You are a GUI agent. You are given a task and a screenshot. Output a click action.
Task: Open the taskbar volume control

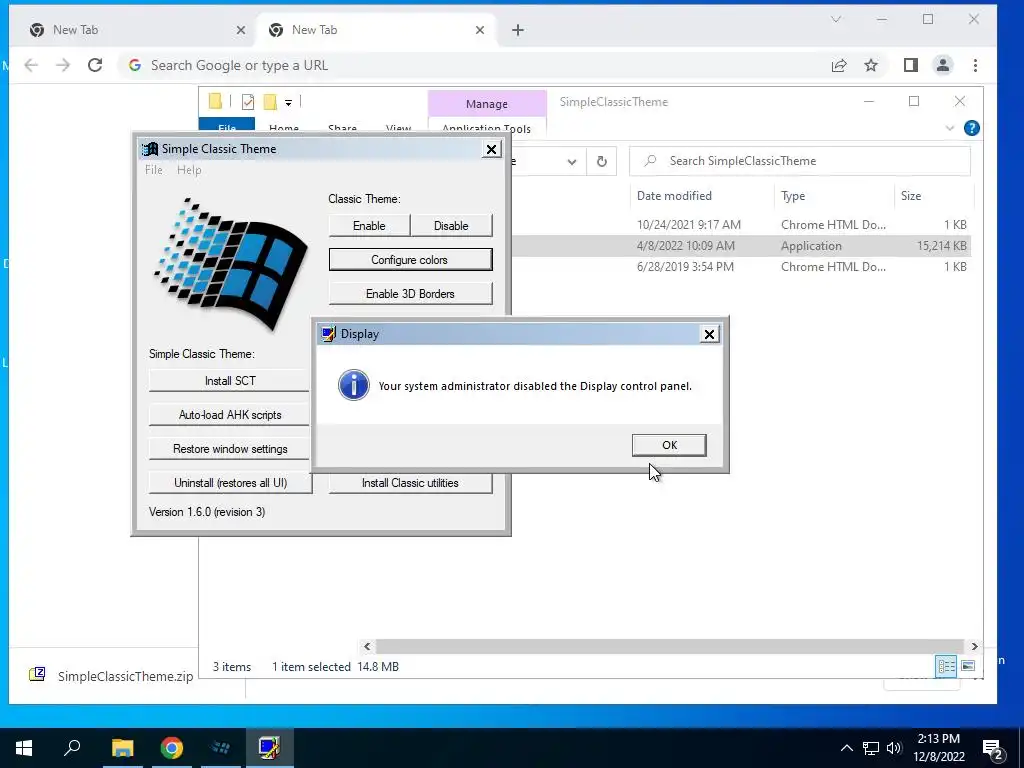(x=894, y=748)
